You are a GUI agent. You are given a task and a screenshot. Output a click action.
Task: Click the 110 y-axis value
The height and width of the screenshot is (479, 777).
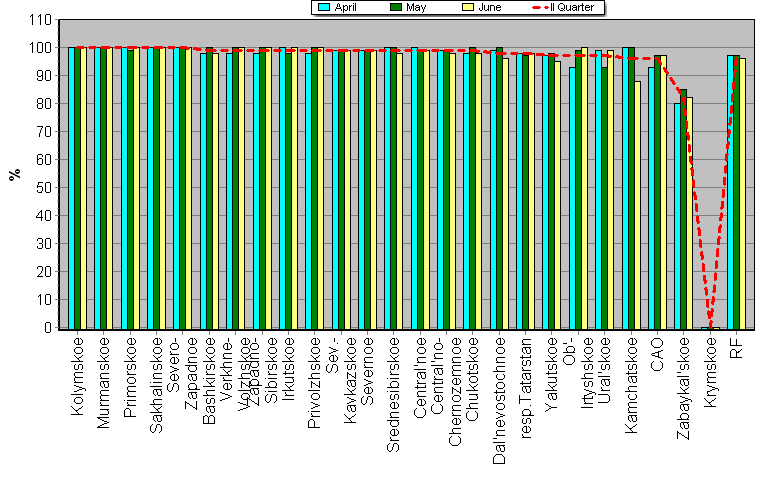point(41,20)
